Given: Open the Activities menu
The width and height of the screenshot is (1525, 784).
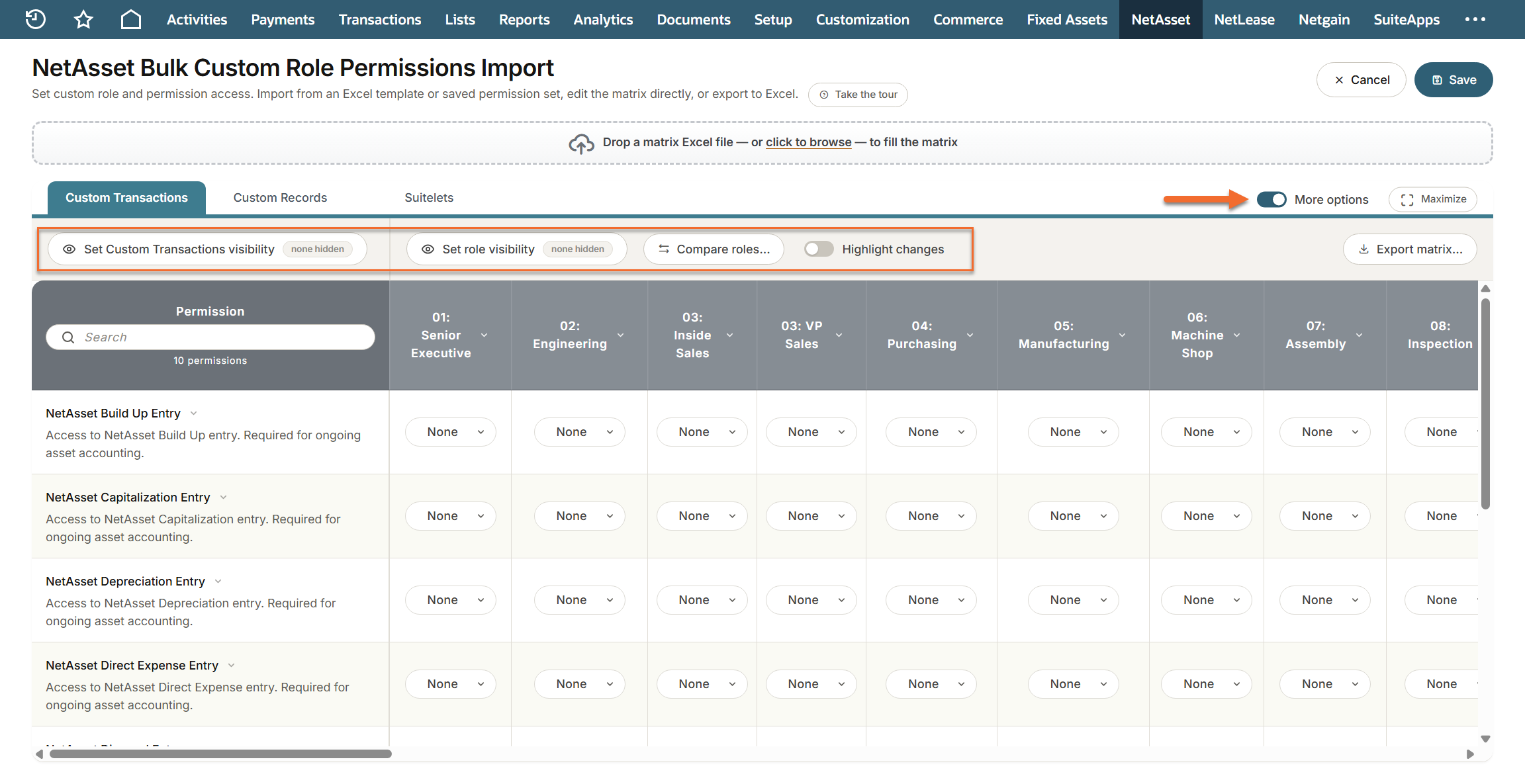Looking at the screenshot, I should (197, 19).
